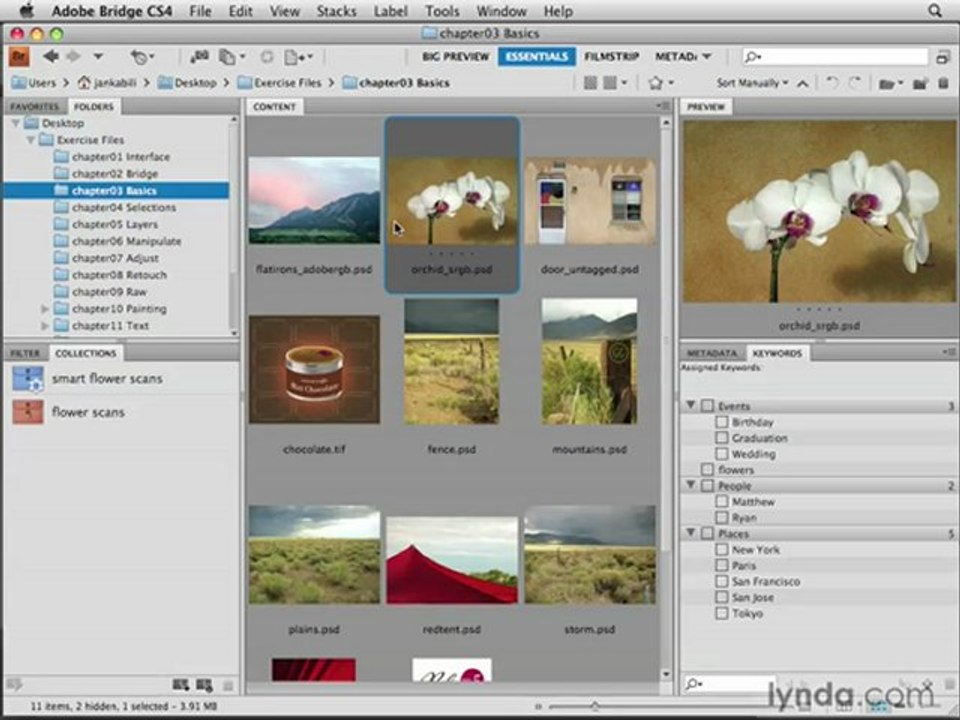Click New Collection icon in Collections panel

click(x=181, y=684)
